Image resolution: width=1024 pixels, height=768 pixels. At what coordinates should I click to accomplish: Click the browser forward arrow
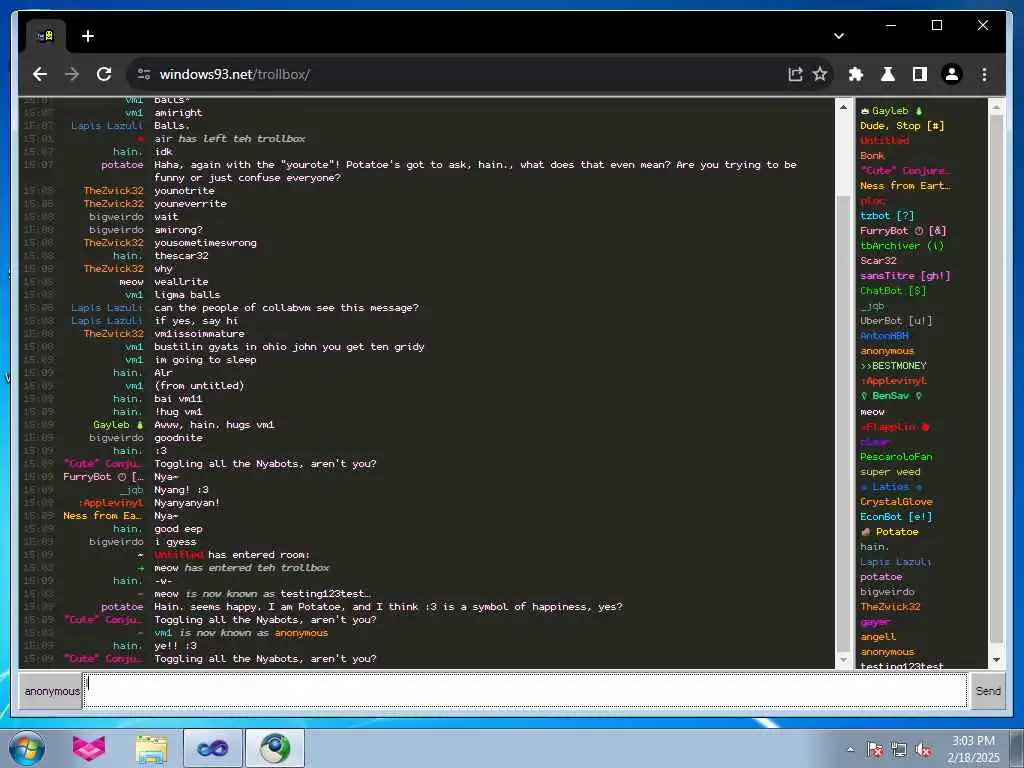(x=72, y=74)
